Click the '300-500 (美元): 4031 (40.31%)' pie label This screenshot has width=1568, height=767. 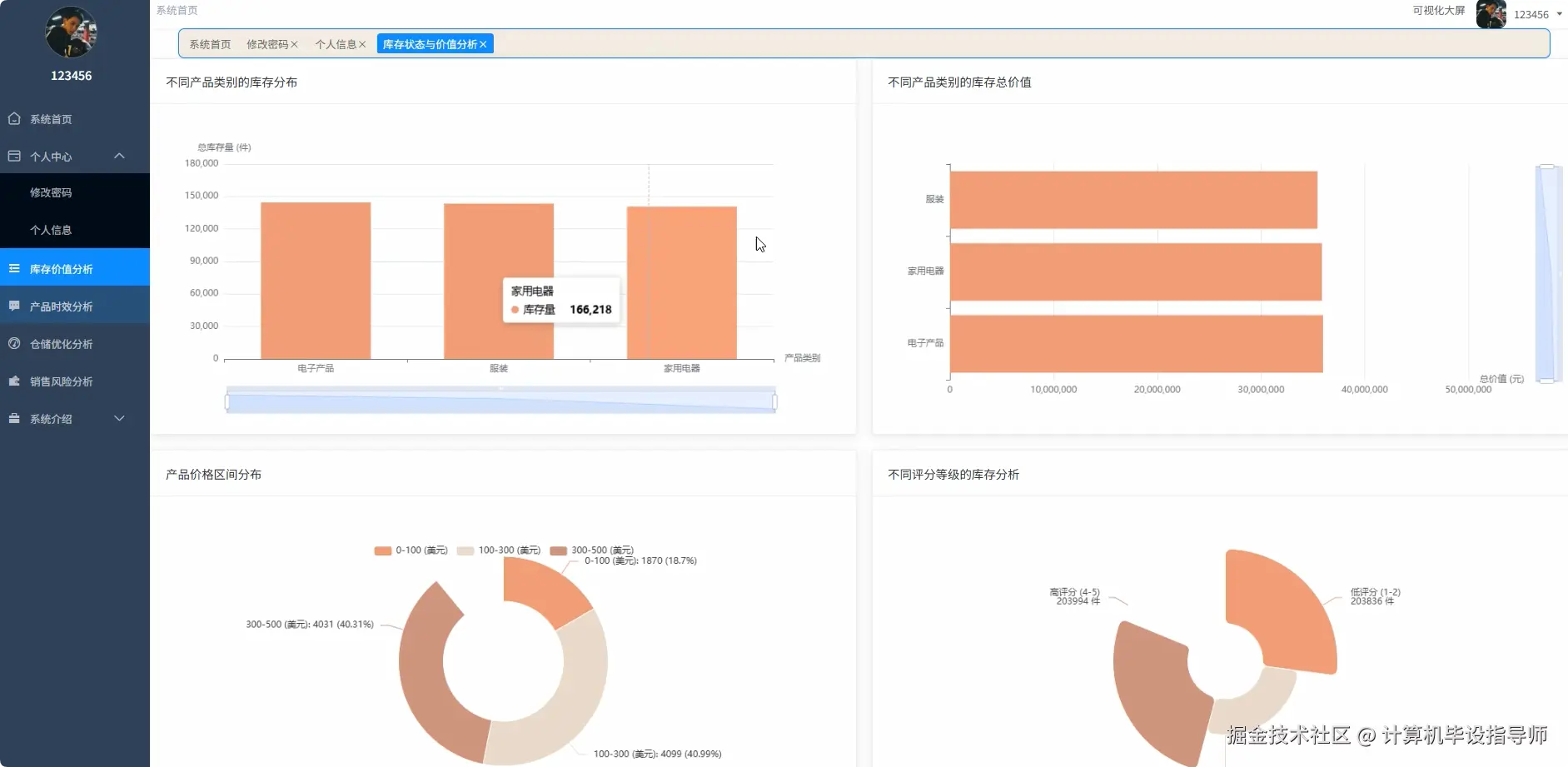pos(310,624)
